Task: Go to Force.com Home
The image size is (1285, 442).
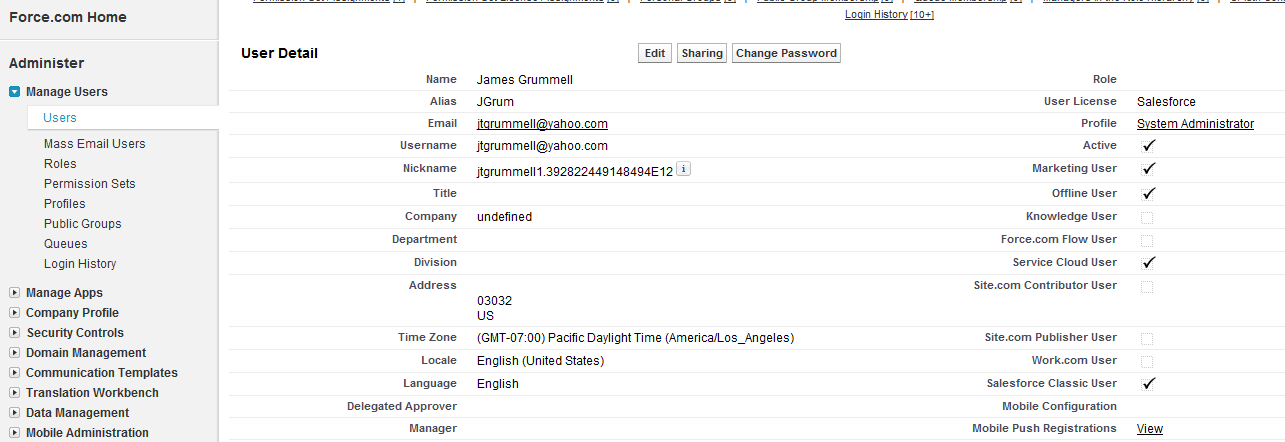Action: coord(68,18)
